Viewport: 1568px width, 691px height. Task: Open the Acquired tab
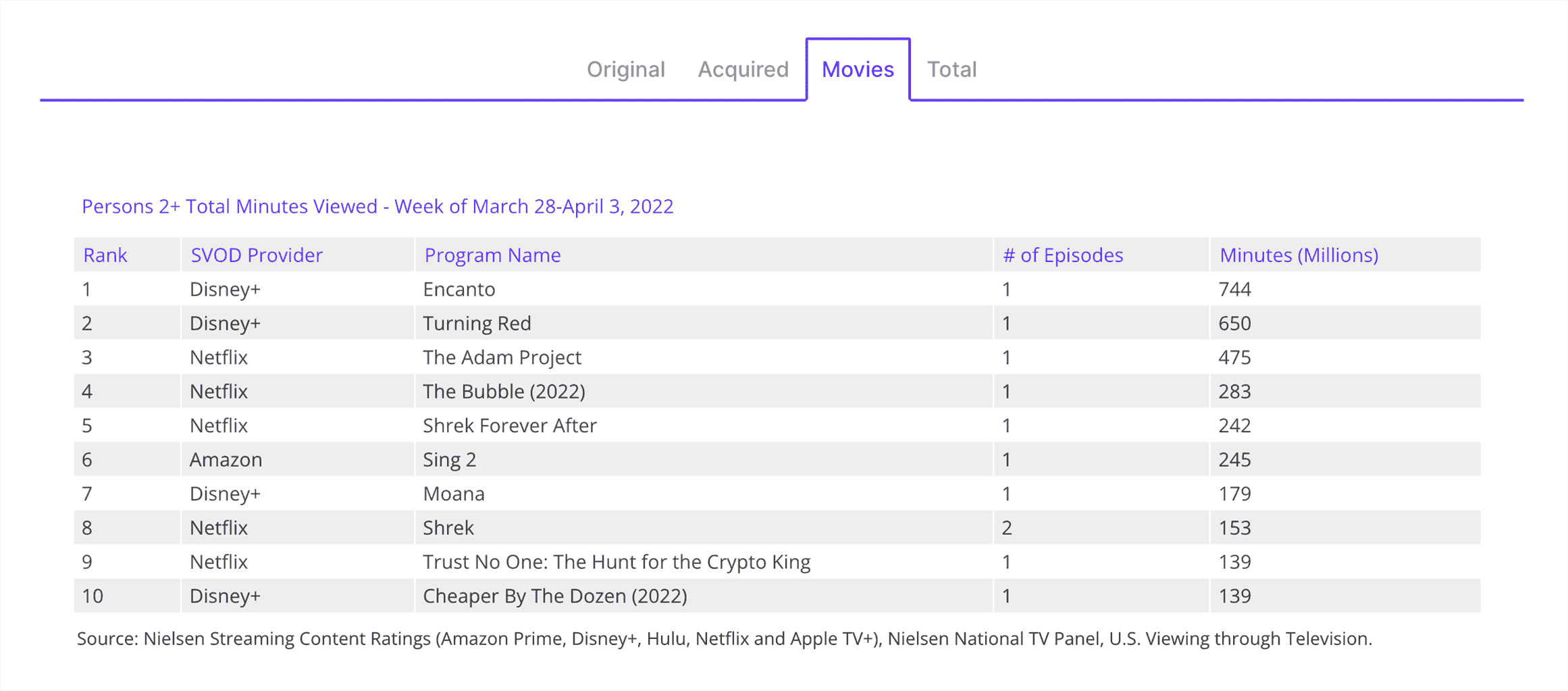point(743,70)
